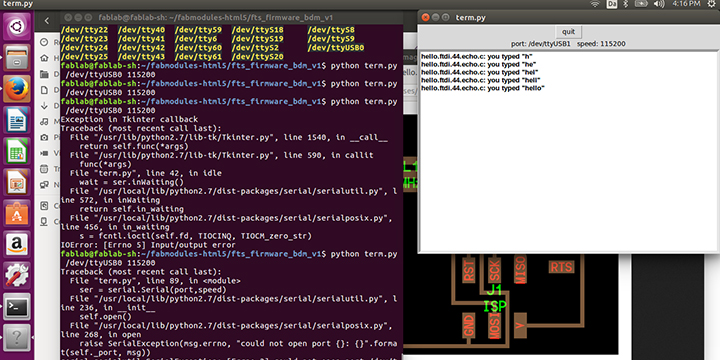Open the sound volume indicator
The width and height of the screenshot is (720, 360).
659,4
